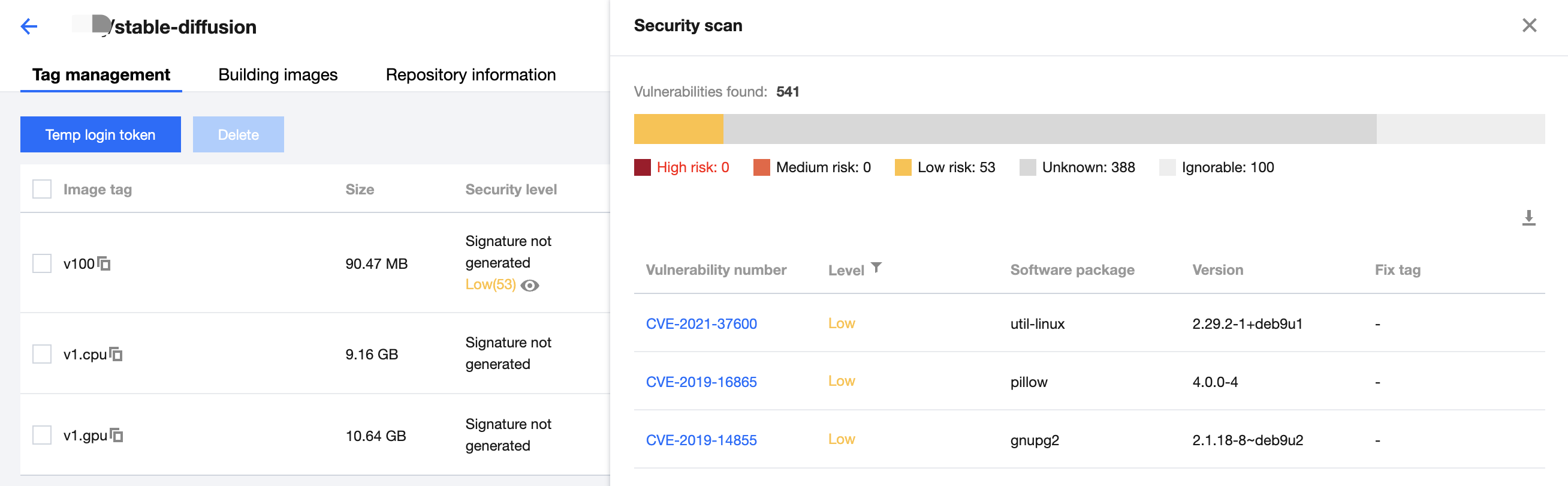
Task: View the v100 scan details eye icon
Action: [530, 286]
